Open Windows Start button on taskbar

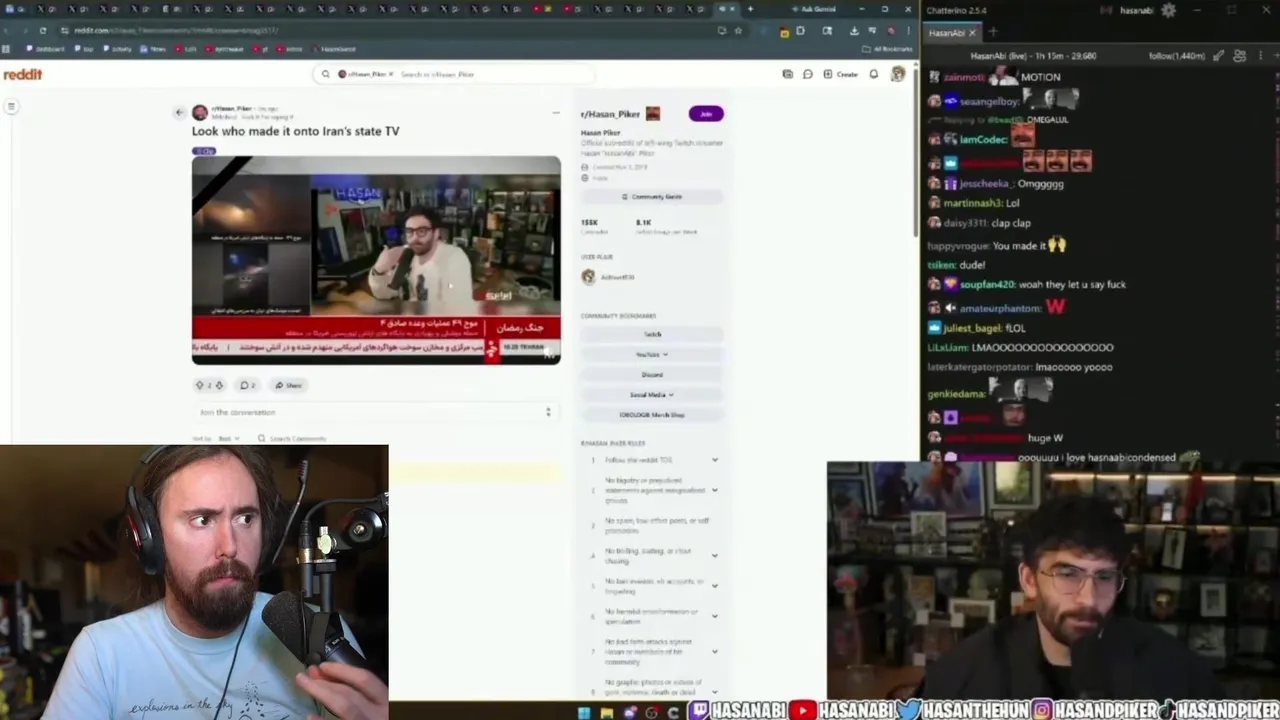pyautogui.click(x=584, y=713)
